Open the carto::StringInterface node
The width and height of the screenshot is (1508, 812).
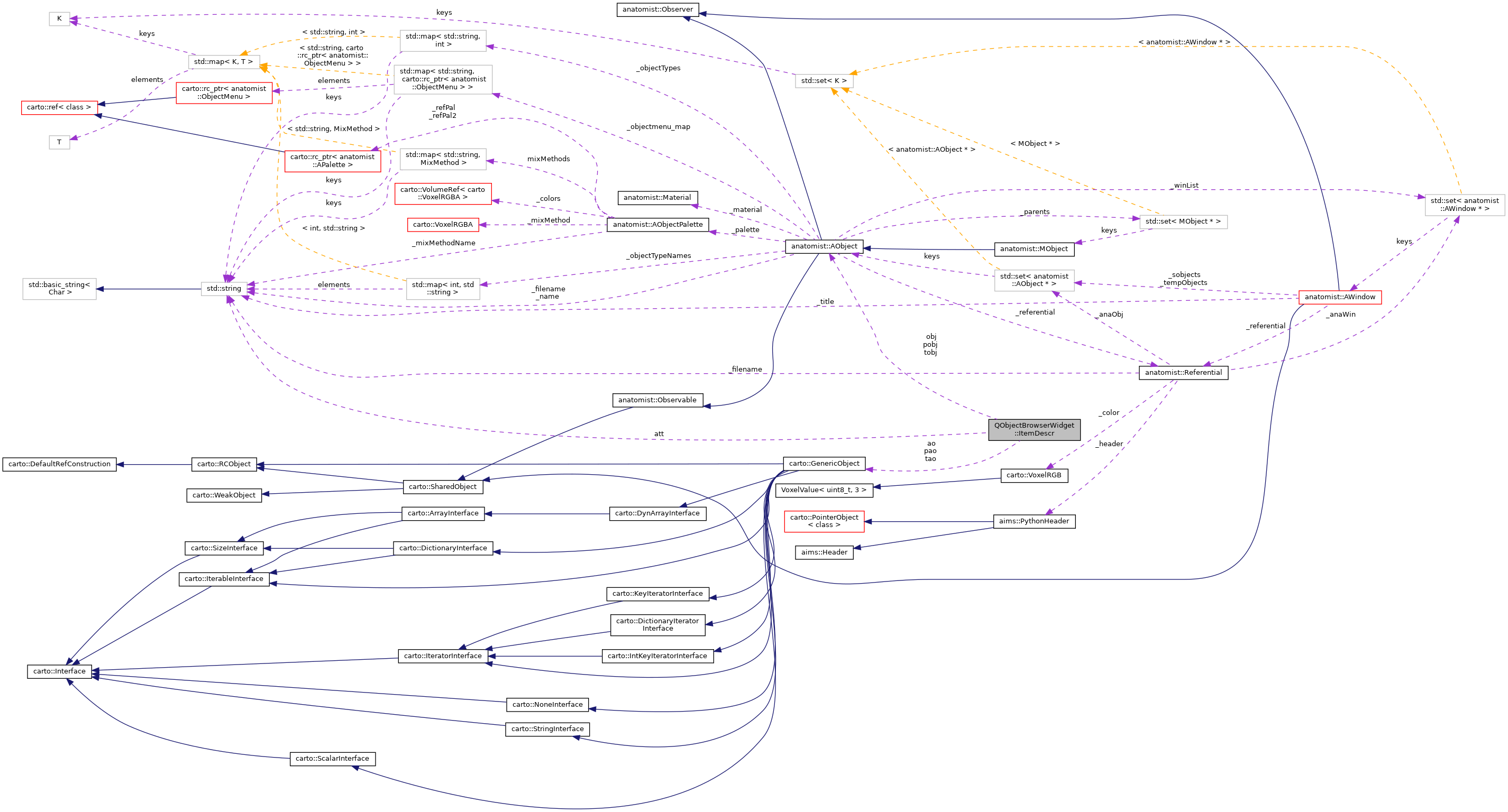tap(547, 730)
